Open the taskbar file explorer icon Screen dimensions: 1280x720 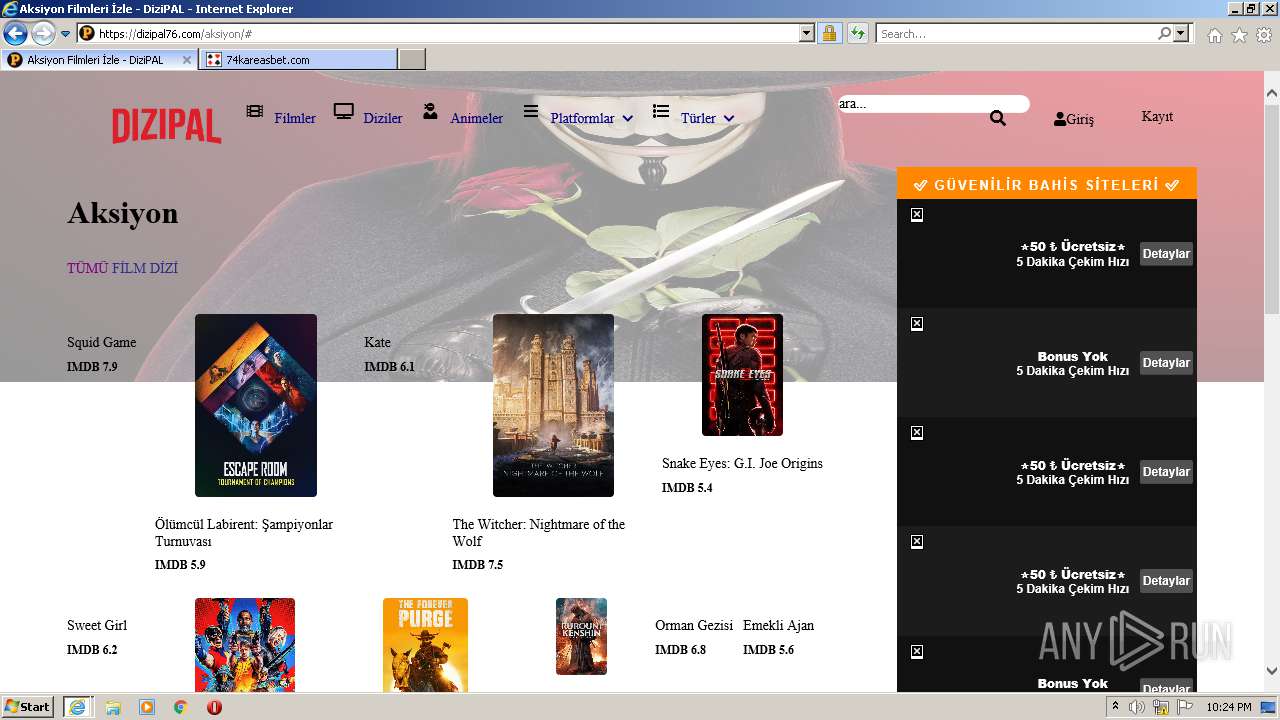pyautogui.click(x=113, y=708)
